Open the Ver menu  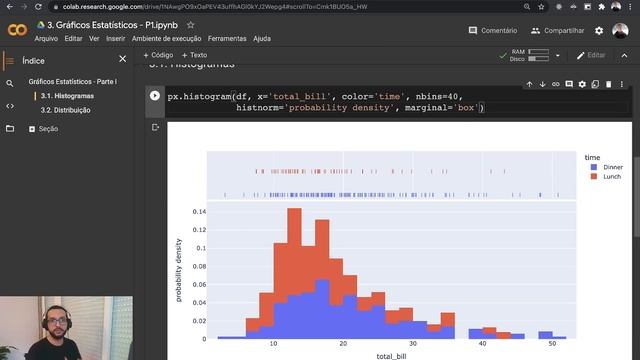point(94,38)
